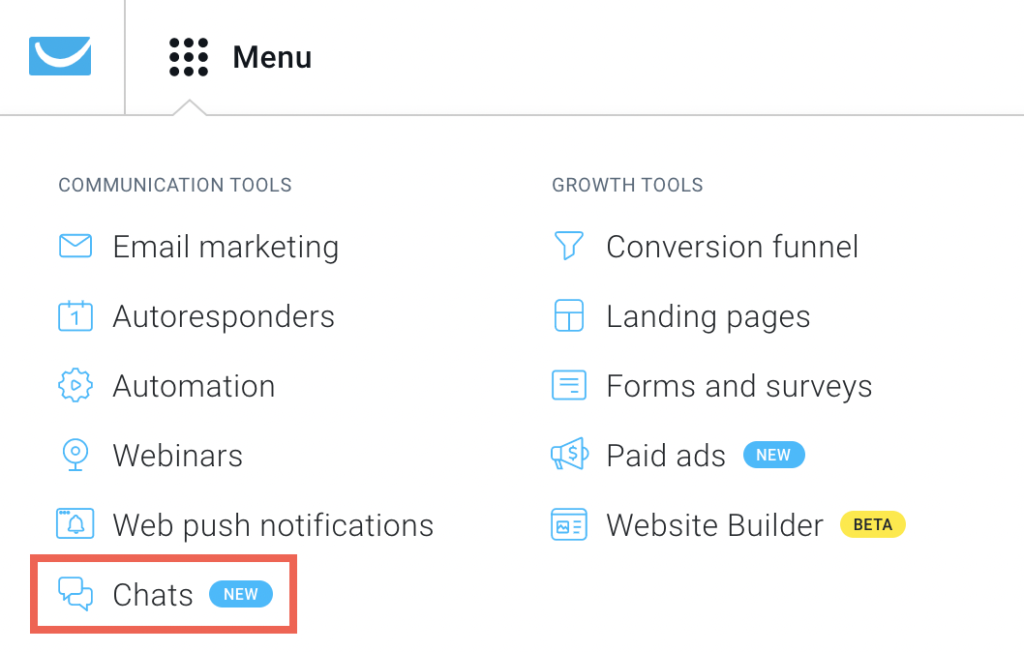Click the Paid ads megaphone icon
1024x652 pixels.
(569, 455)
